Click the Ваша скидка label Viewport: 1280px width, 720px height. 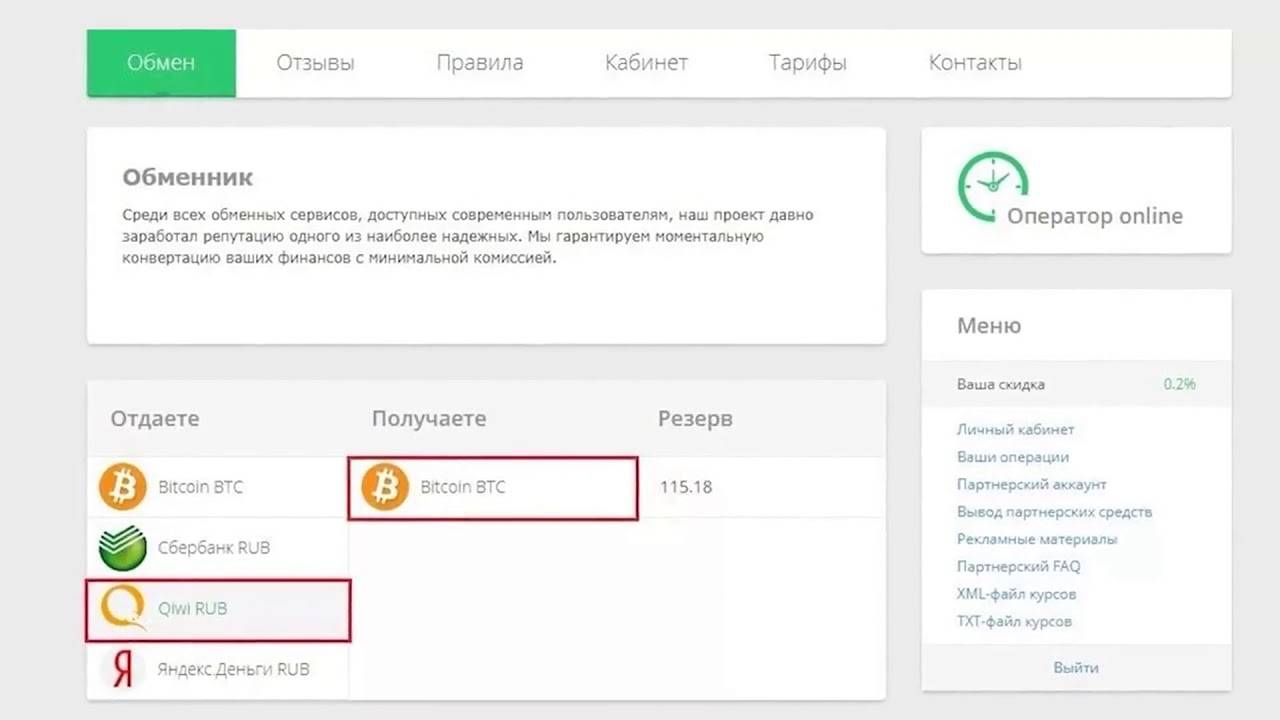[1001, 384]
